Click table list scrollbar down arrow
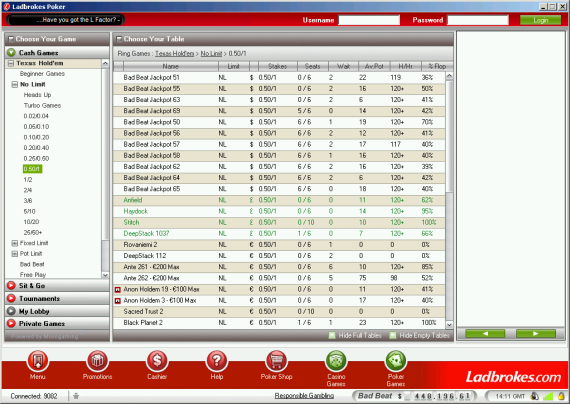Viewport: 570px width, 404px height. click(449, 325)
